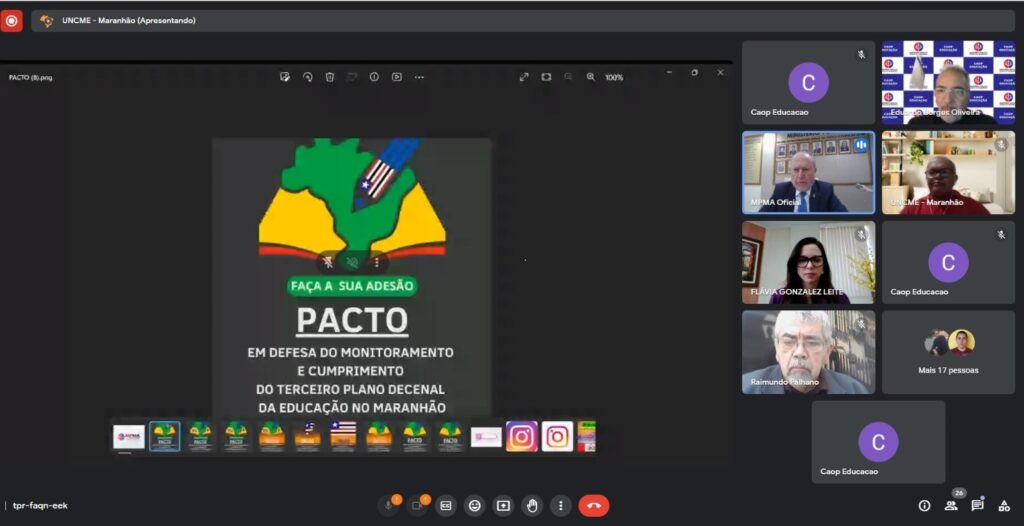Click the Present now screen share icon
This screenshot has height=526, width=1024.
pos(503,506)
